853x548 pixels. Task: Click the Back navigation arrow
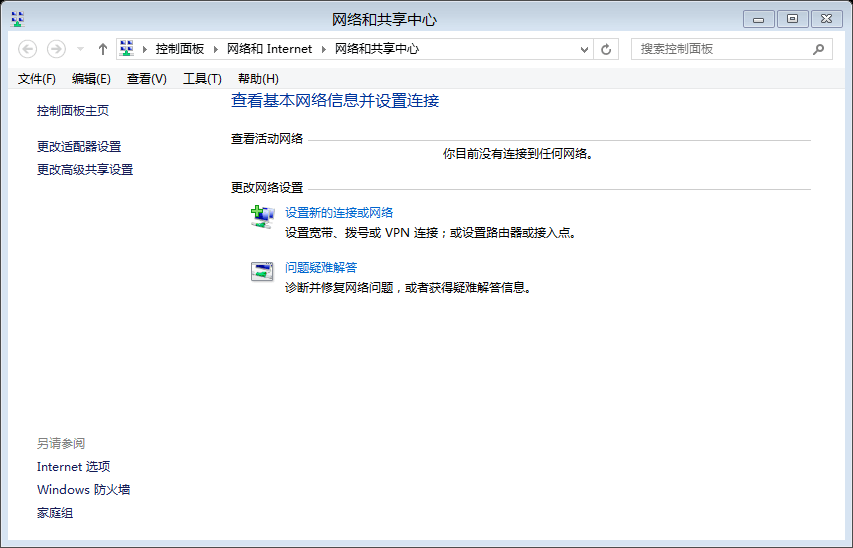[x=28, y=49]
